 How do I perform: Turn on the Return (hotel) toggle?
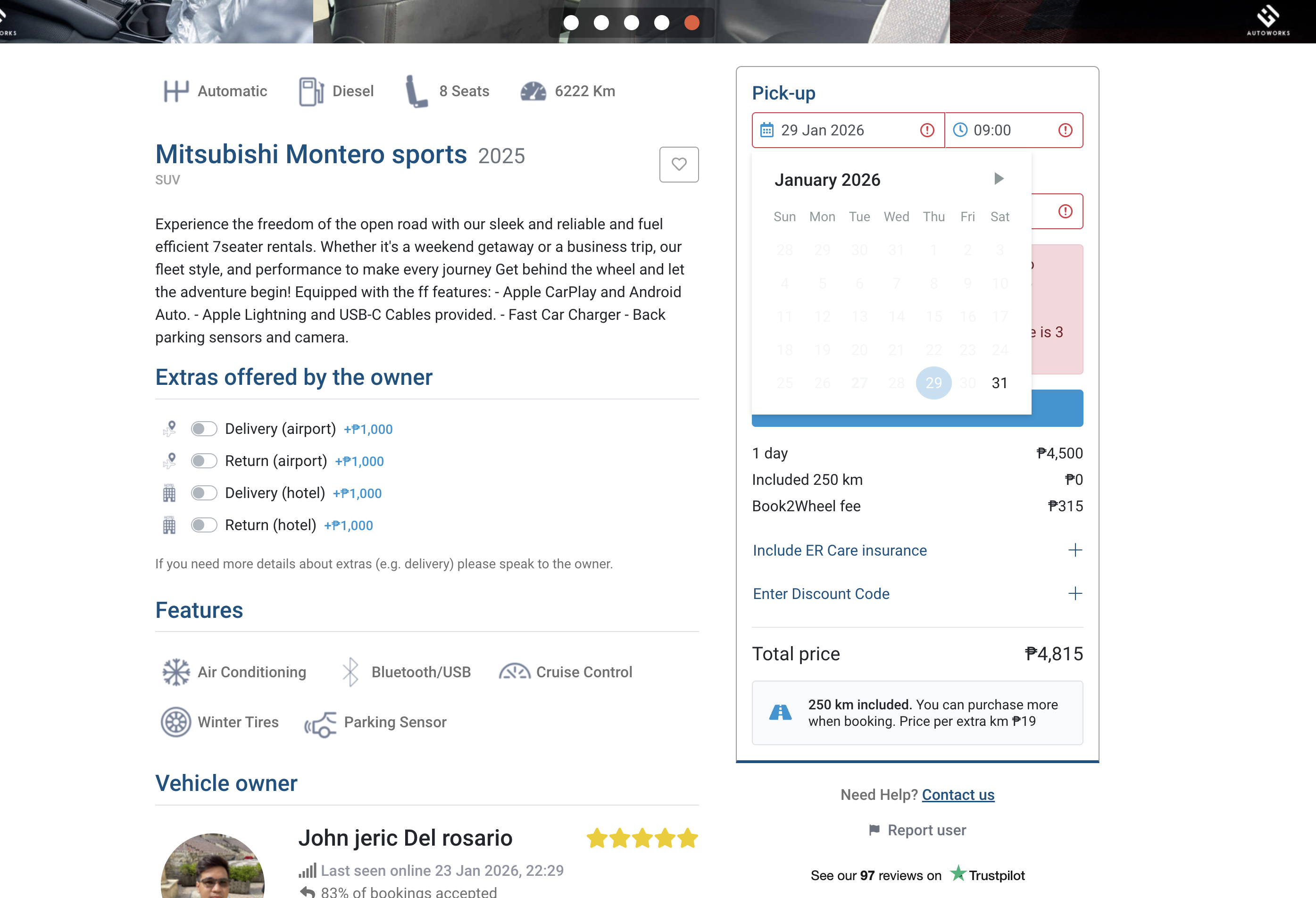coord(204,525)
